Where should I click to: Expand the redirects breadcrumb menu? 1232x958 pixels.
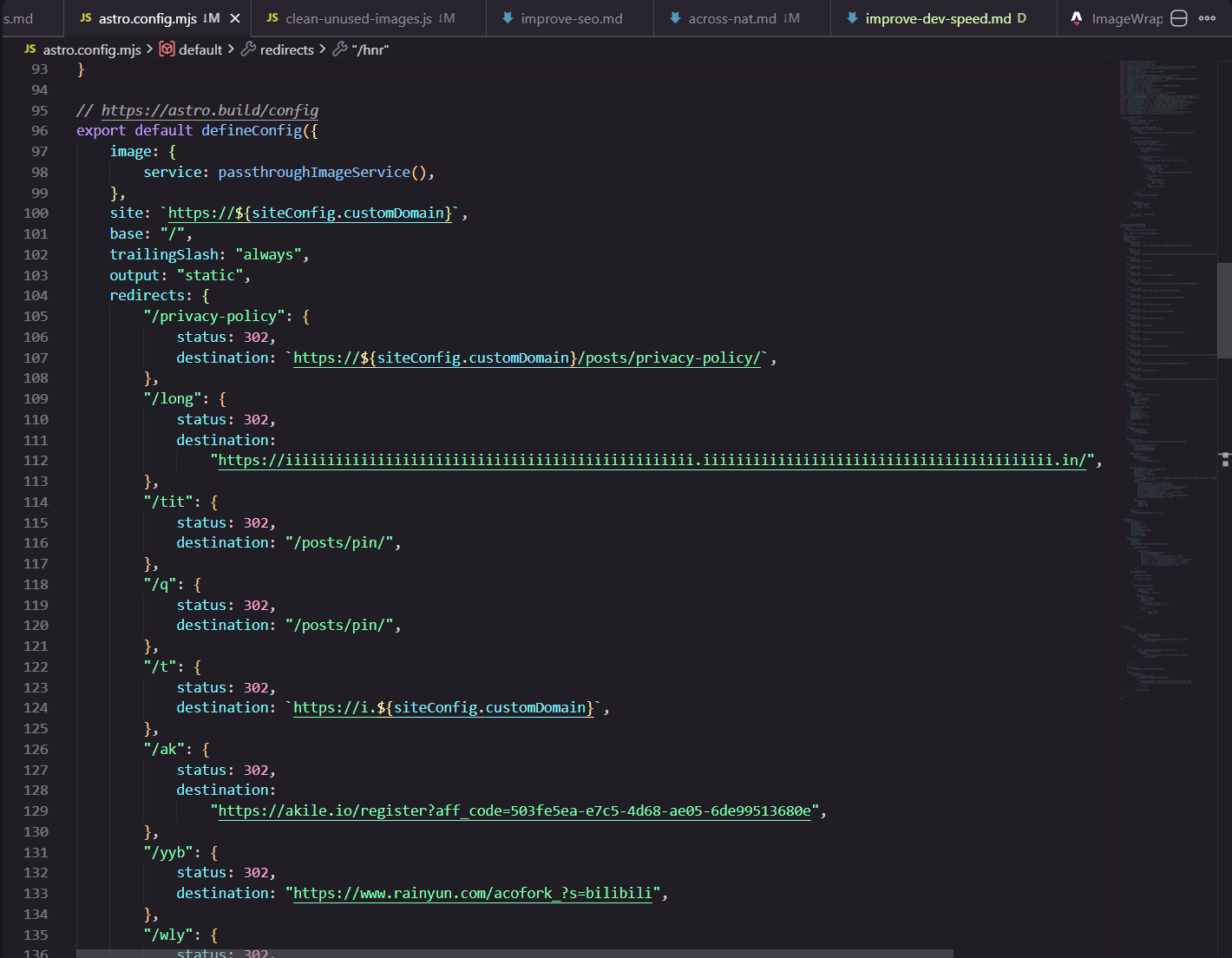(x=286, y=49)
